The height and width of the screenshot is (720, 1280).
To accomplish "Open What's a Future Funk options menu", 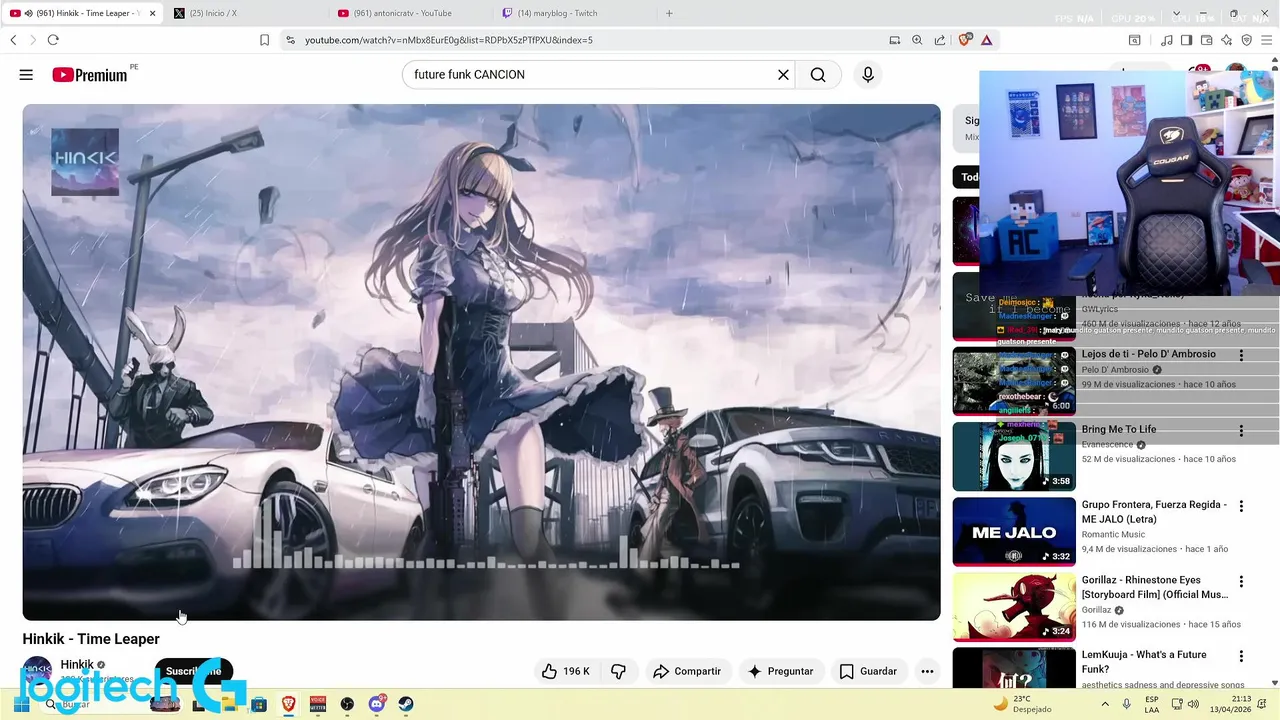I will tap(1241, 656).
